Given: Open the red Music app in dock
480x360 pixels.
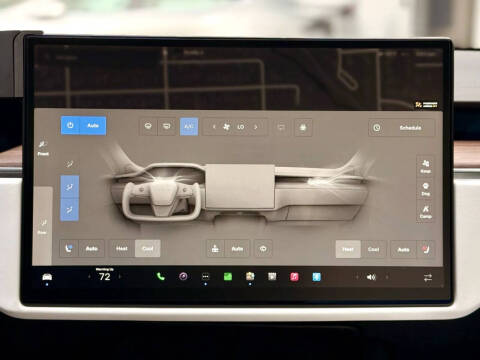Looking at the screenshot, I should click(x=294, y=277).
